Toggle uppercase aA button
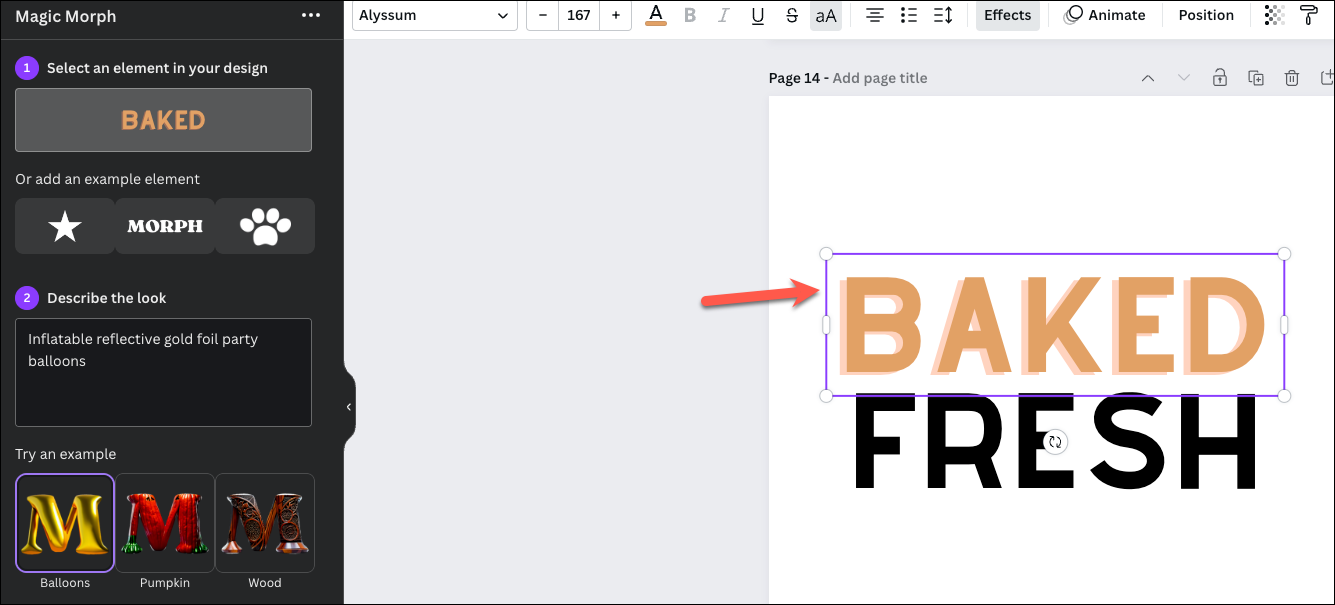 (826, 15)
